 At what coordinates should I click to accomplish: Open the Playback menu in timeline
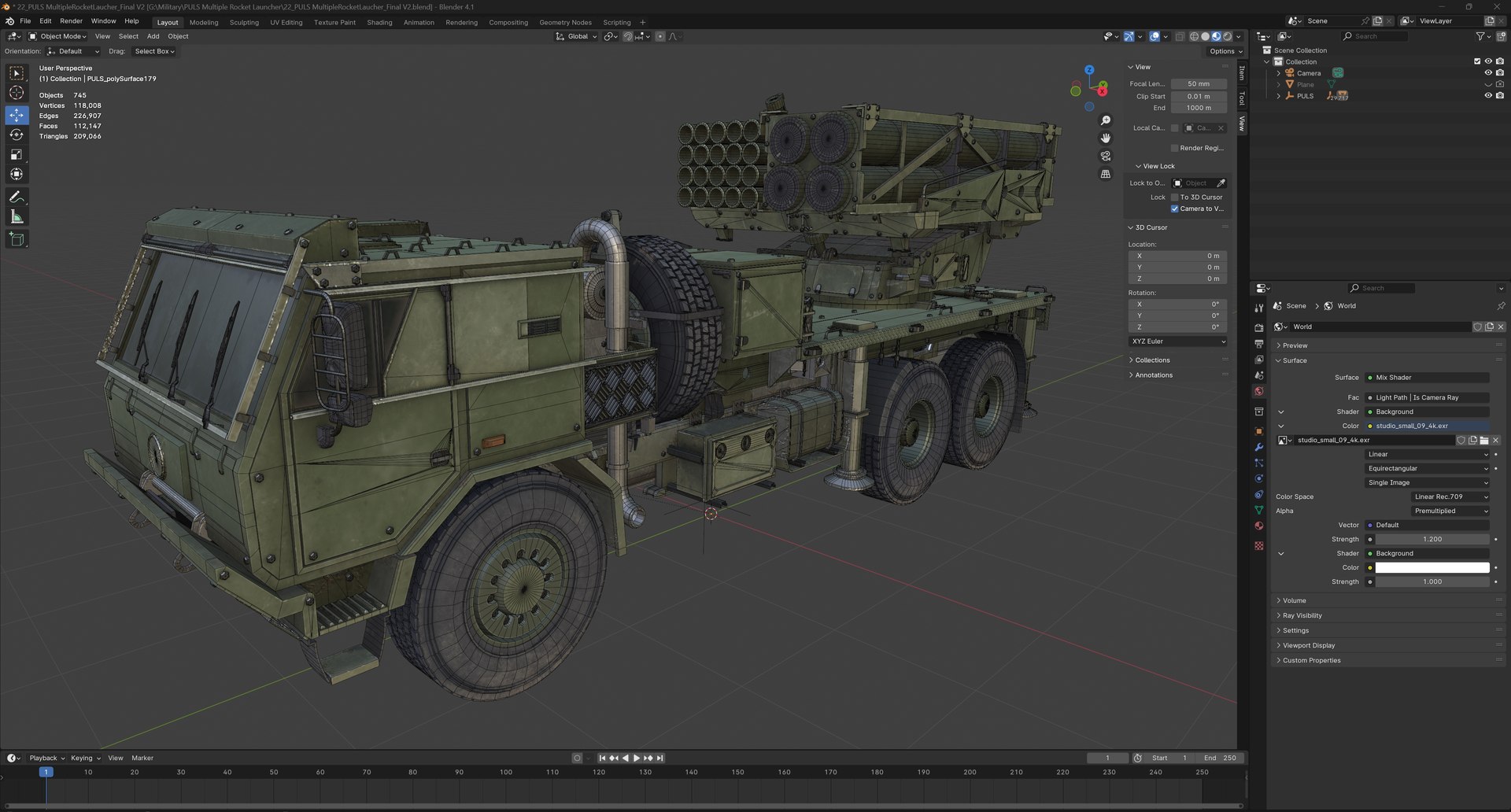pos(46,758)
